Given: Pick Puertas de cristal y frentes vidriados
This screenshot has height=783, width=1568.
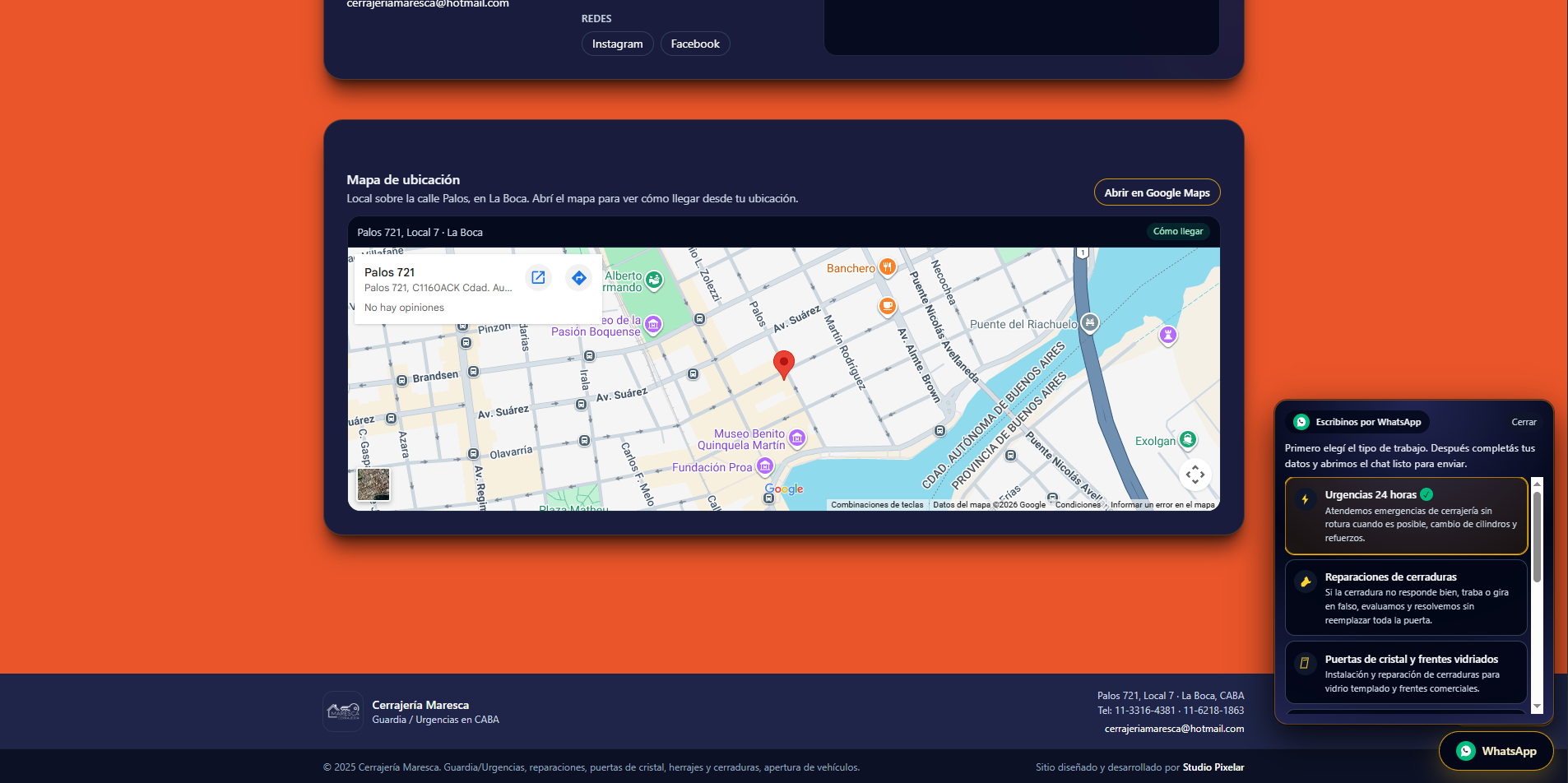Looking at the screenshot, I should pyautogui.click(x=1406, y=673).
